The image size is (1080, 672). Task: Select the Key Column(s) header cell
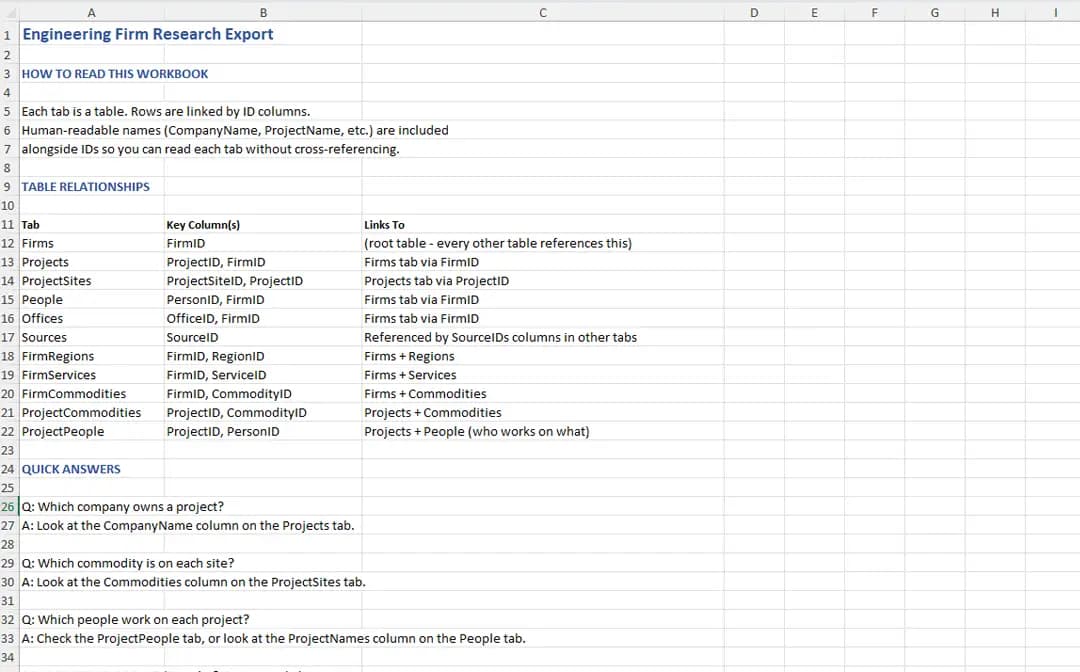(x=263, y=224)
